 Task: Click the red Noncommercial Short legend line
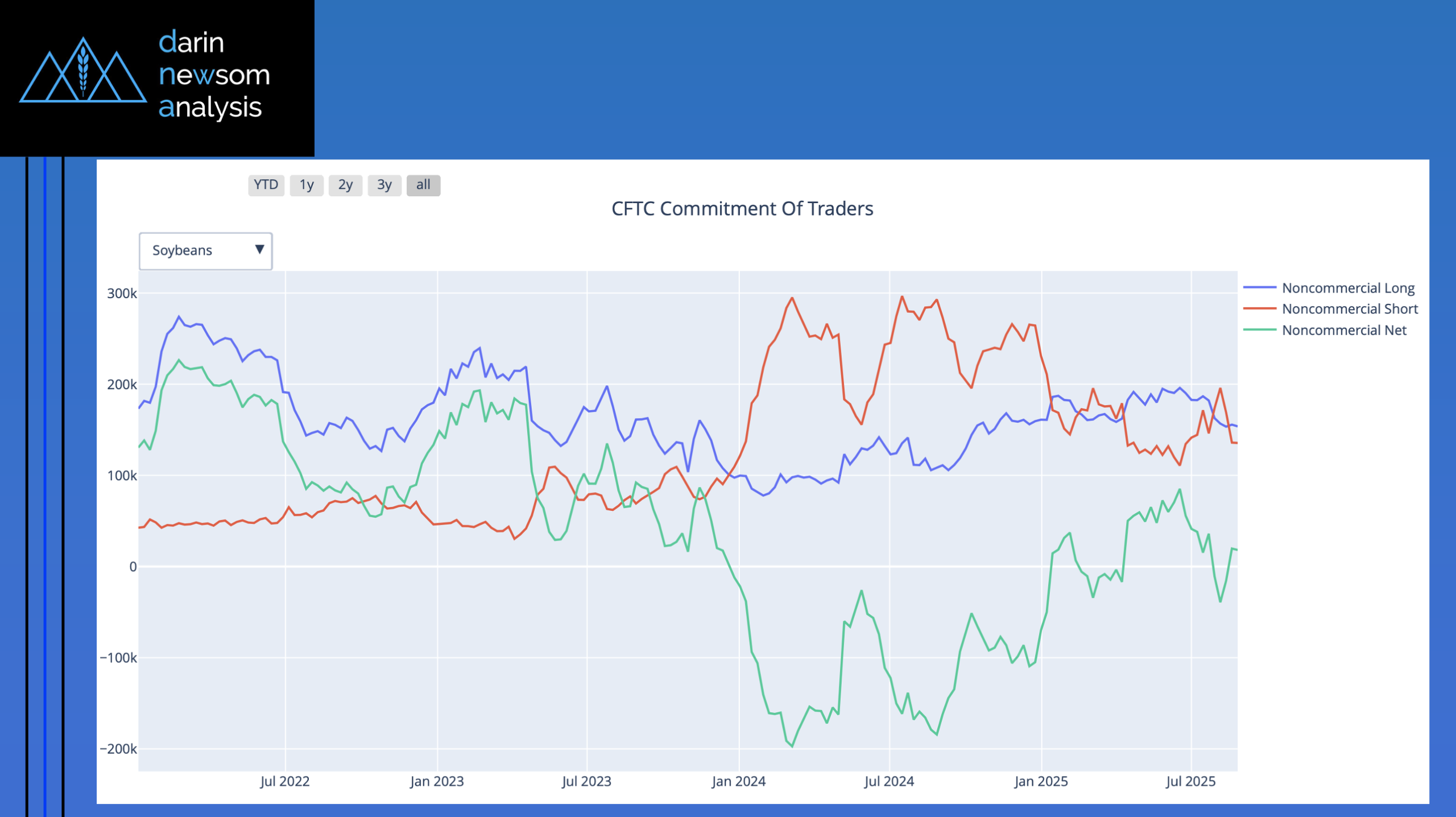click(x=1260, y=309)
